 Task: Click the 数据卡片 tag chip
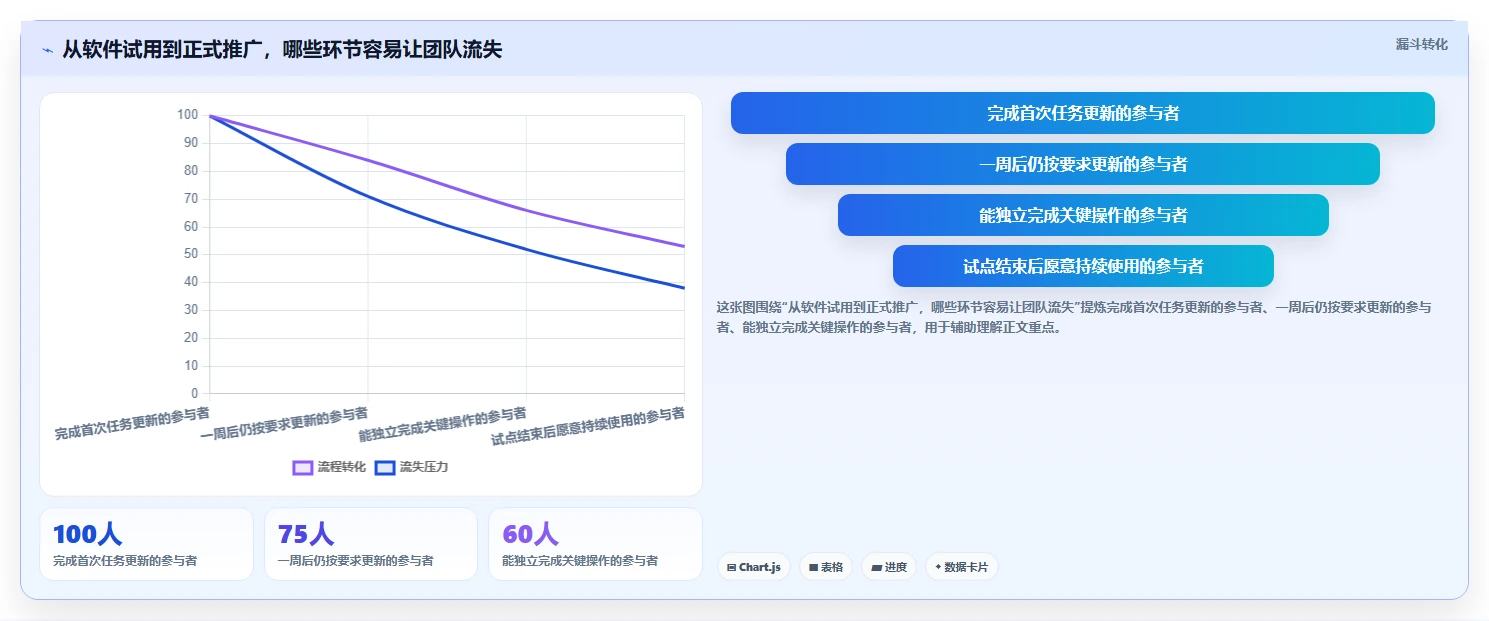click(961, 567)
